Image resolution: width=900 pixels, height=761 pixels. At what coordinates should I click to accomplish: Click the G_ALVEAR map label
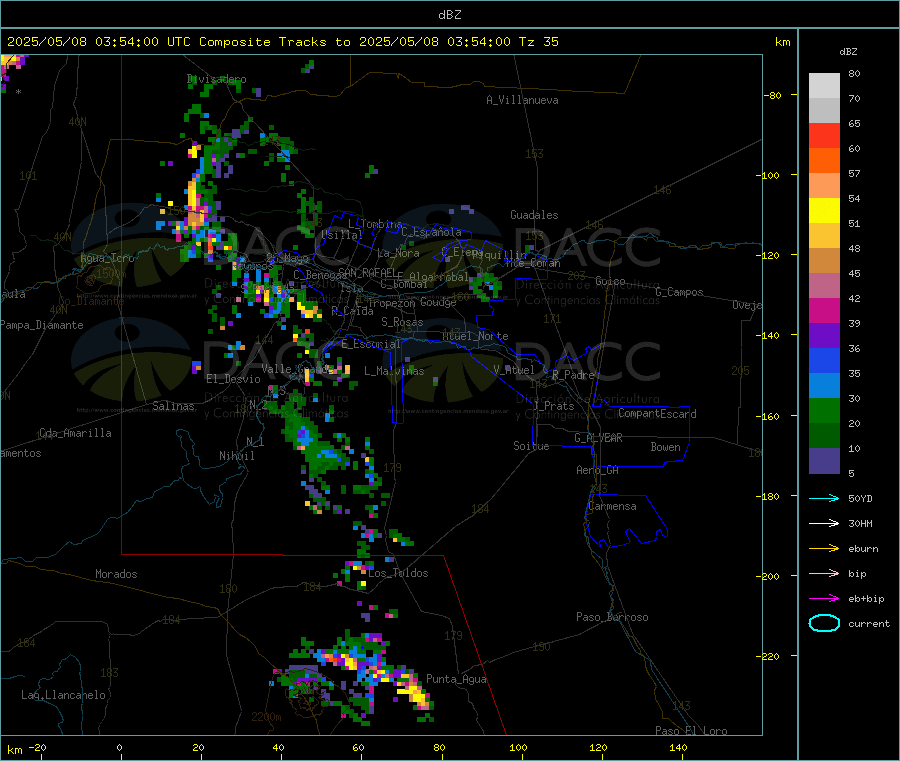(x=598, y=438)
